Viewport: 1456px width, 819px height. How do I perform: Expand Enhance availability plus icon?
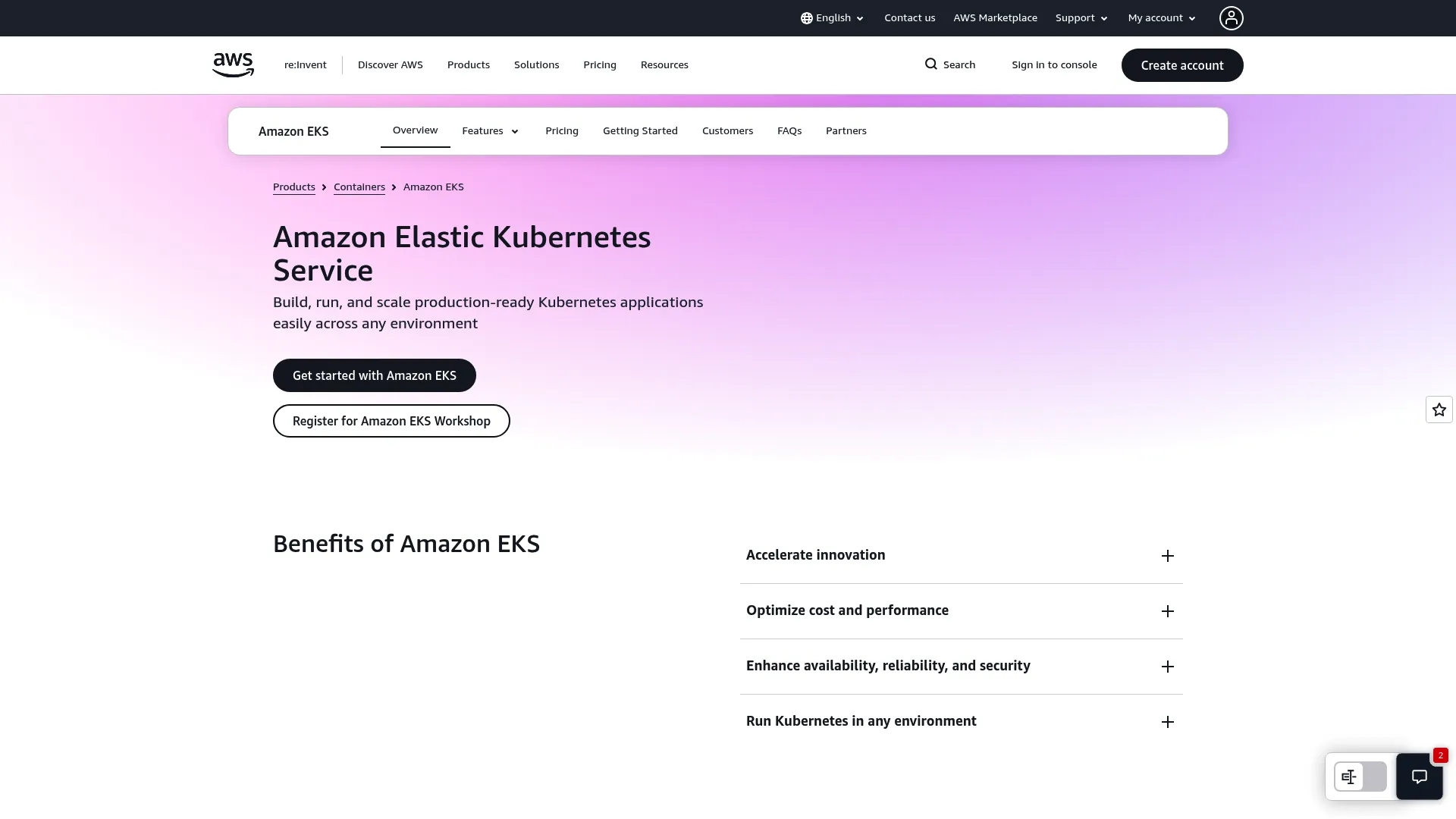1167,667
